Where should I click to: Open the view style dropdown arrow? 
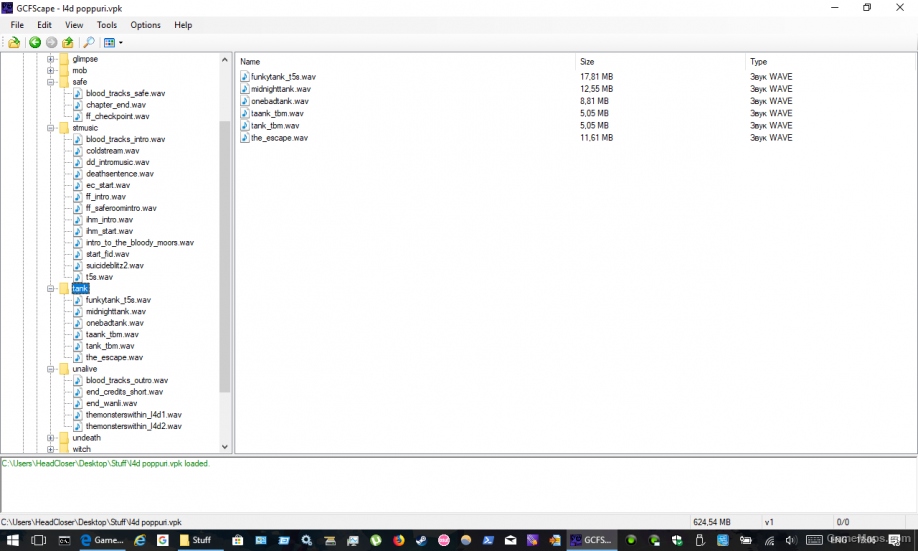[x=121, y=42]
